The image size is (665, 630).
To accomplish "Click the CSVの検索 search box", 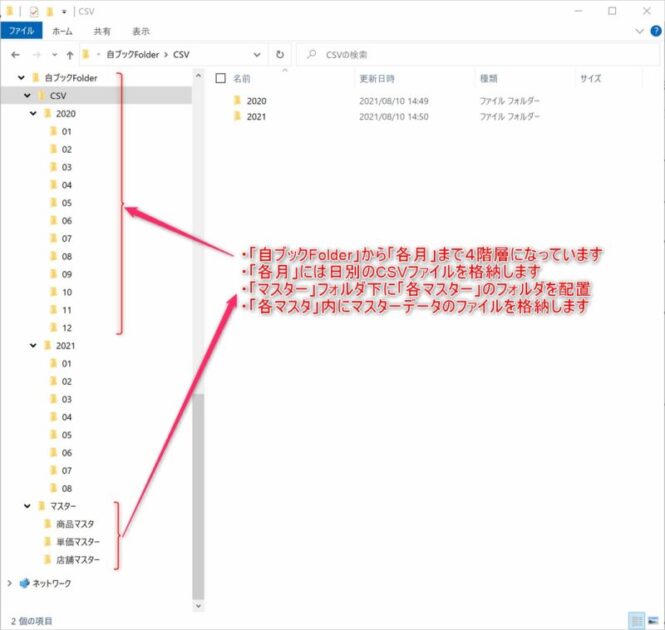I will [x=477, y=55].
